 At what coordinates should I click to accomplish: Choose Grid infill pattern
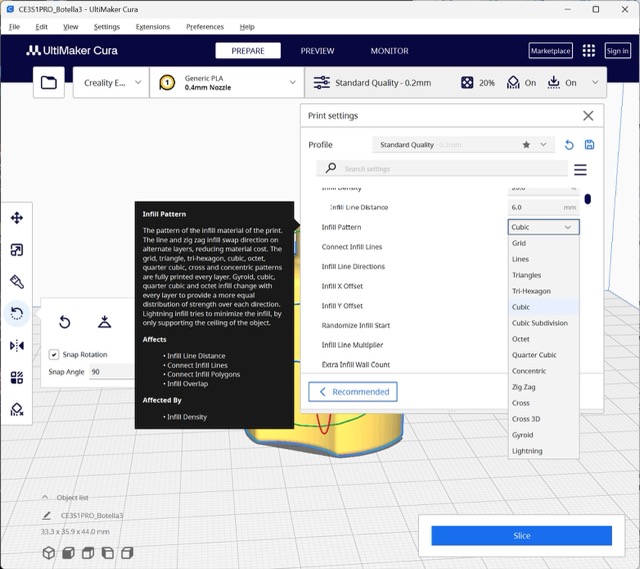543,243
